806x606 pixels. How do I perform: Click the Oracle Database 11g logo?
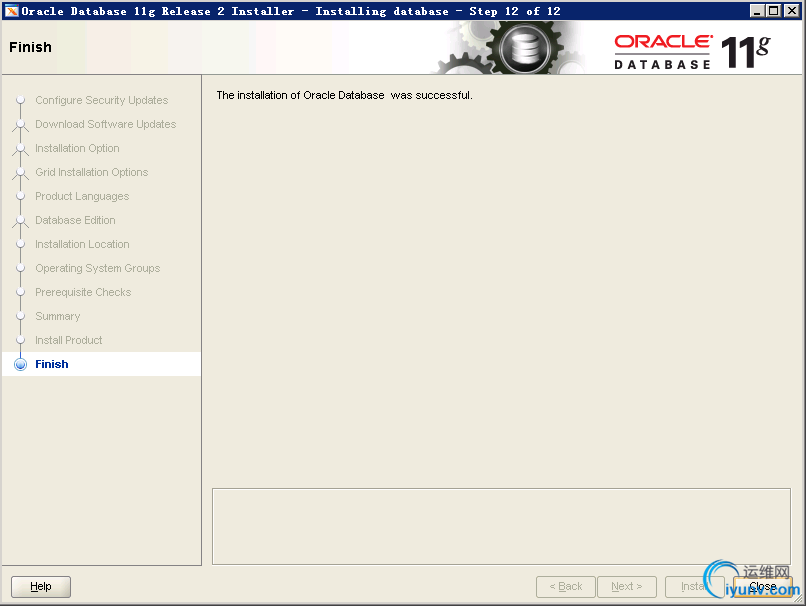pos(692,52)
